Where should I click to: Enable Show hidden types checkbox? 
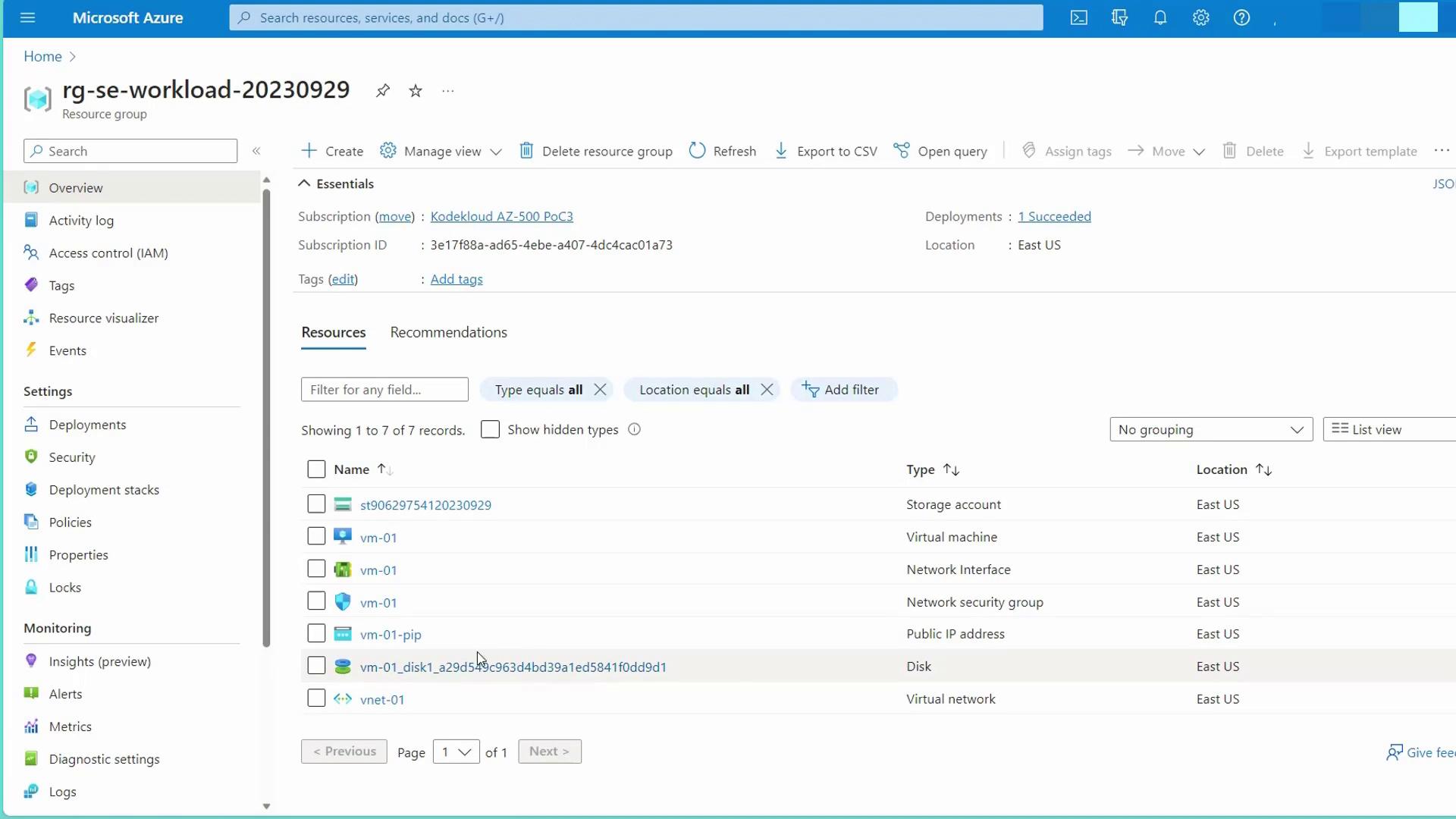[490, 429]
